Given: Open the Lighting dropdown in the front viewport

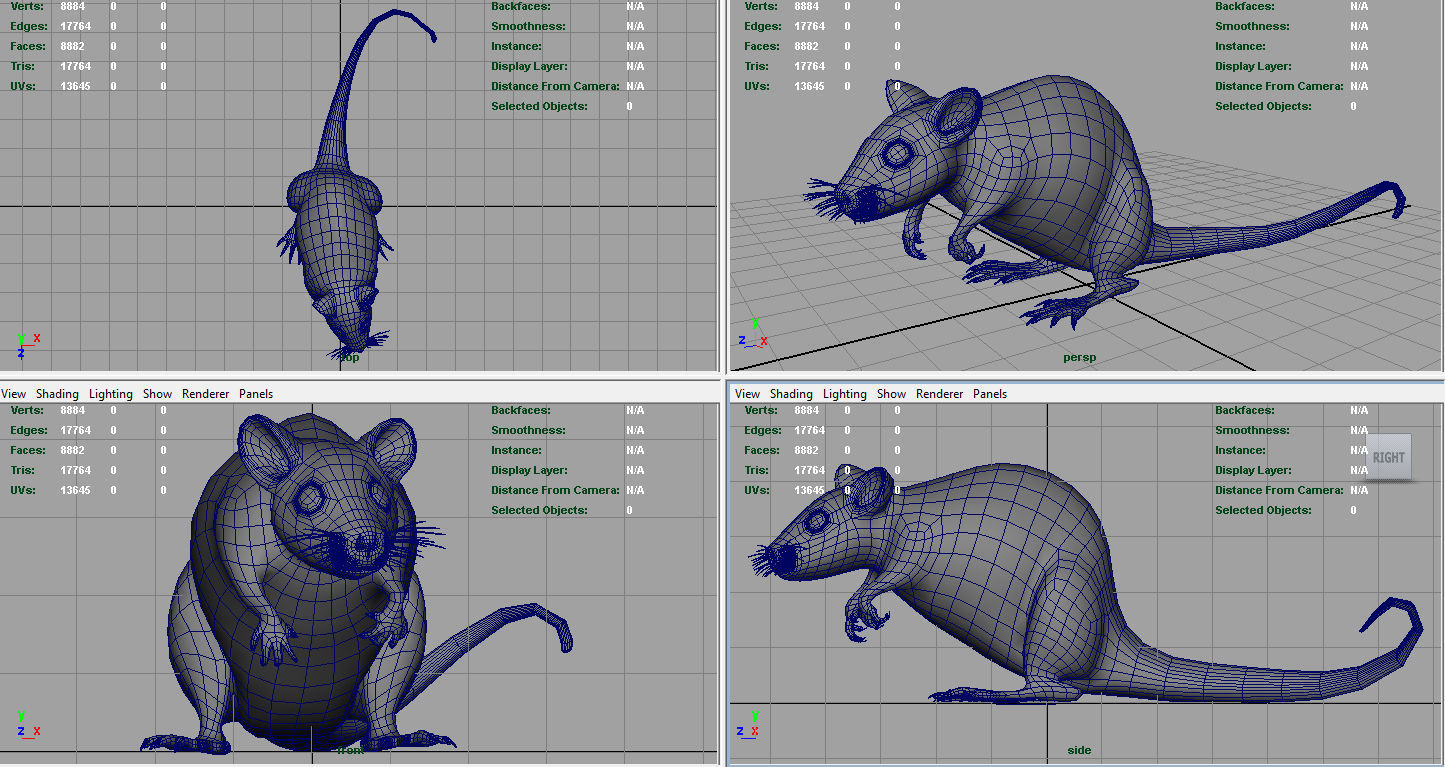Looking at the screenshot, I should 110,393.
